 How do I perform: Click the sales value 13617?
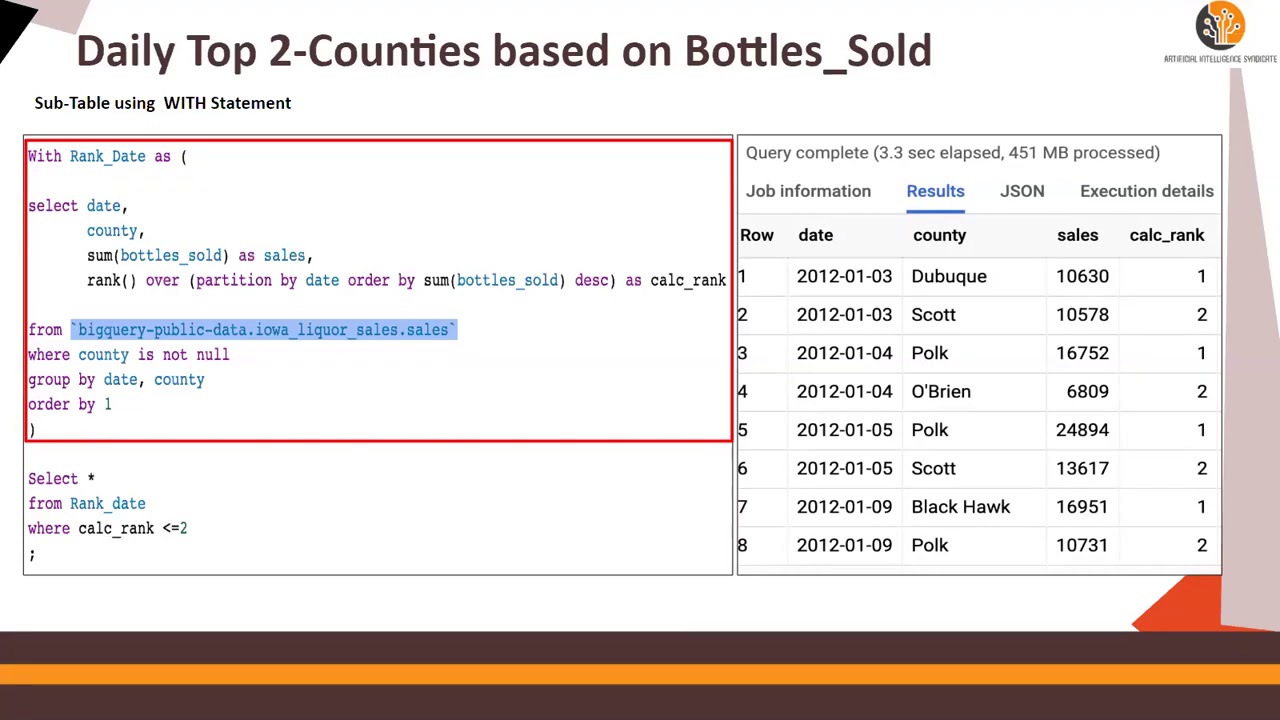pyautogui.click(x=1082, y=468)
